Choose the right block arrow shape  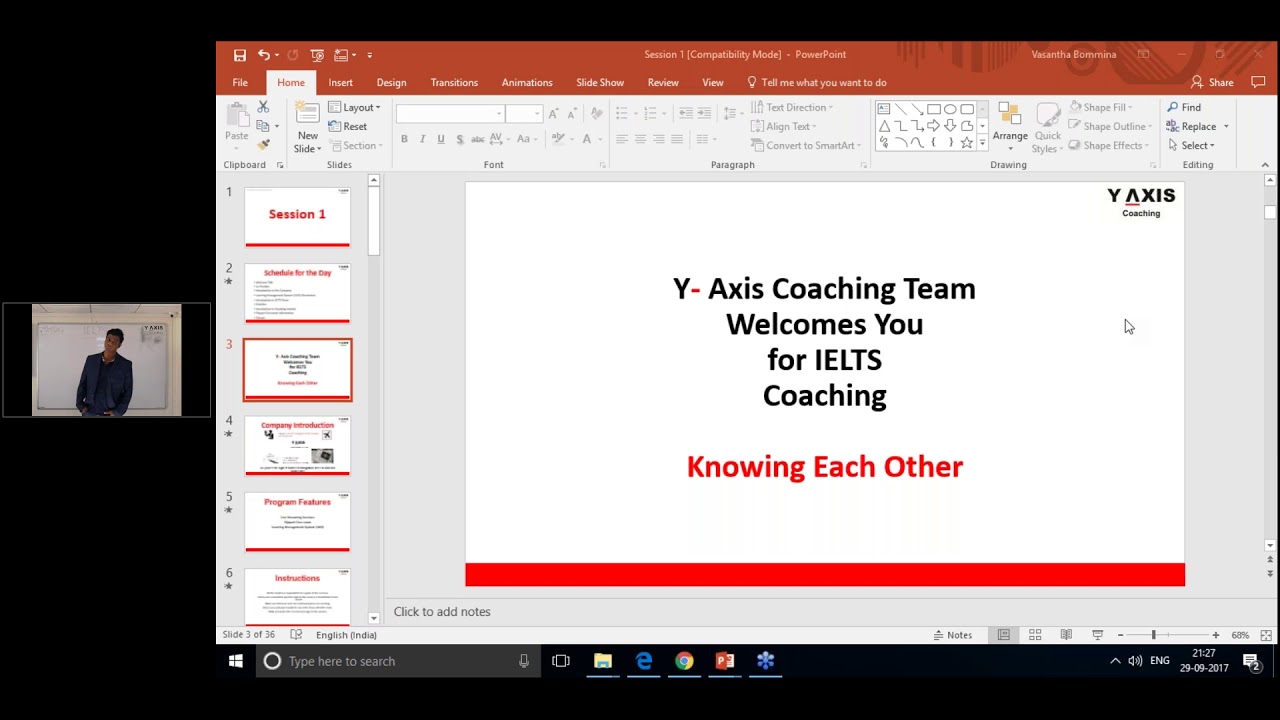(933, 126)
